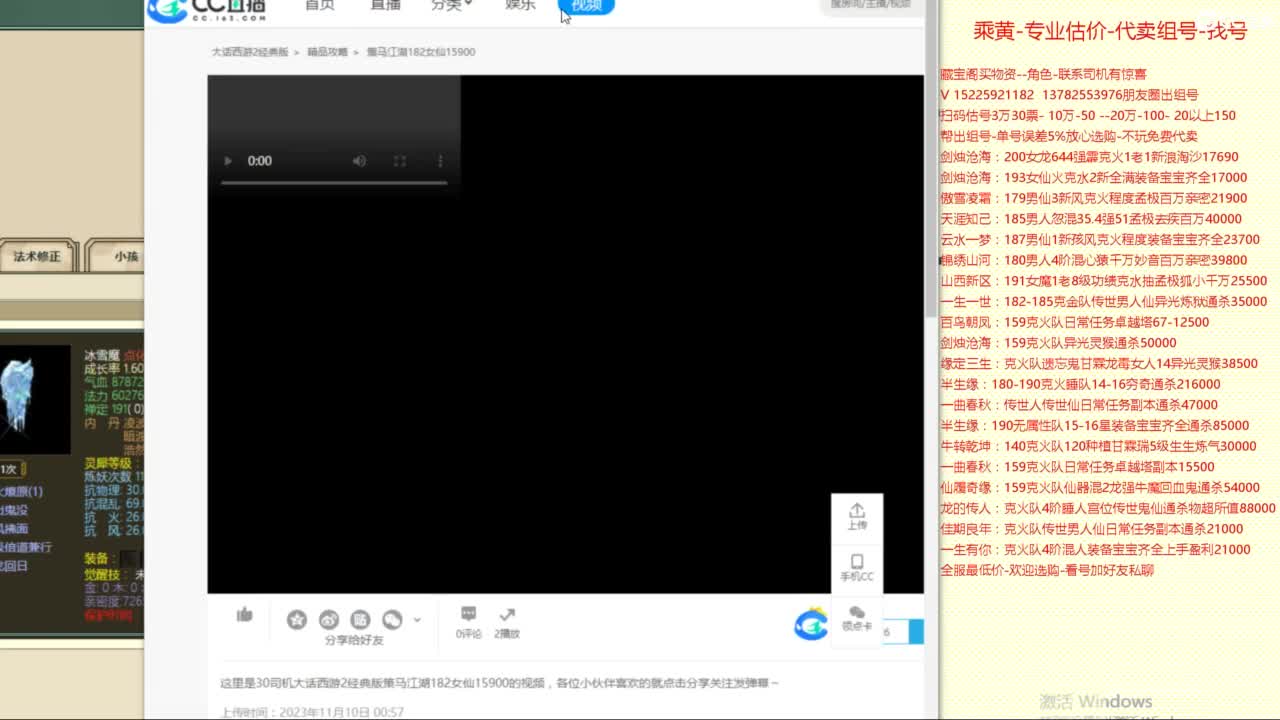
Task: Enter fullscreen from the video controls
Action: coord(400,161)
